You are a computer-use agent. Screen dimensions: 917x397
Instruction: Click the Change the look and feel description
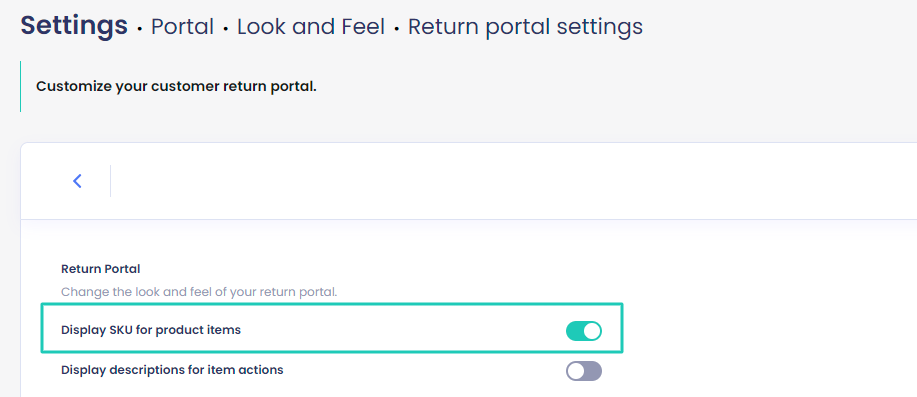point(199,291)
